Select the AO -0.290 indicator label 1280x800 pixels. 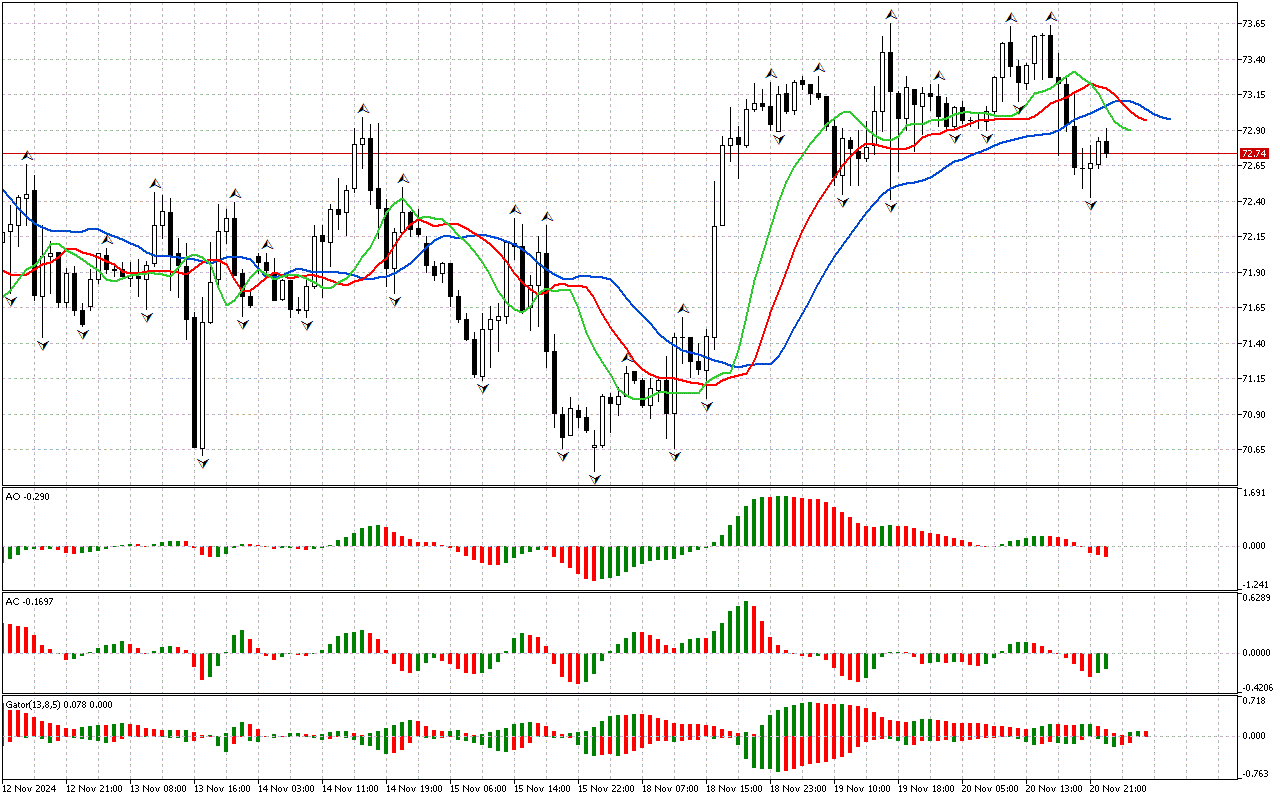(27, 495)
